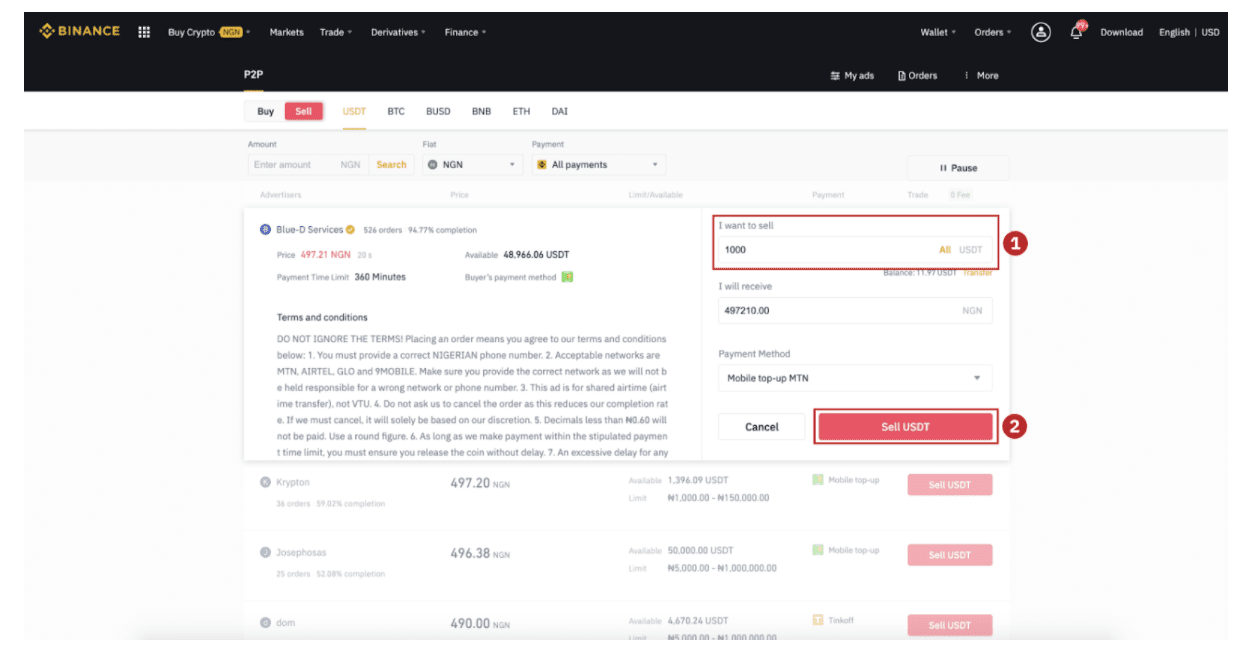
Task: Click the 360 Minutes payment time limit
Action: (x=380, y=277)
